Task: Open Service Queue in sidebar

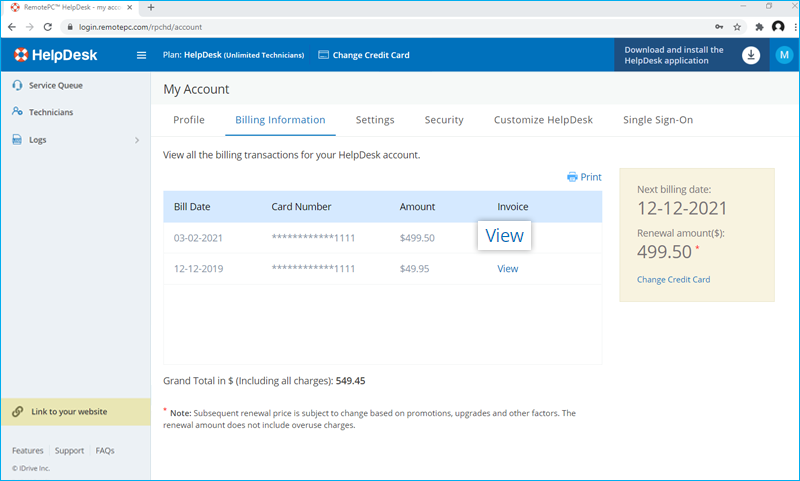Action: (55, 85)
